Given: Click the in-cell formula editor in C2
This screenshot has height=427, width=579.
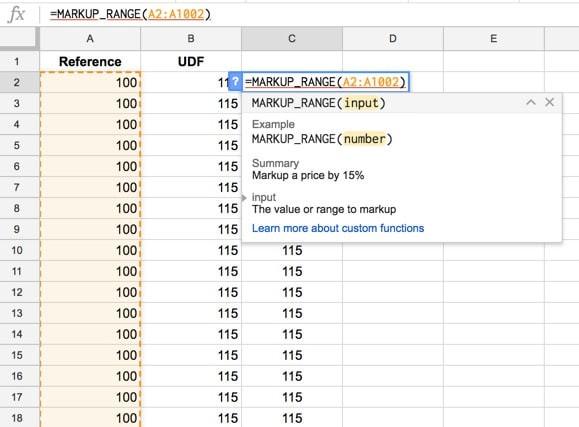Looking at the screenshot, I should [325, 82].
